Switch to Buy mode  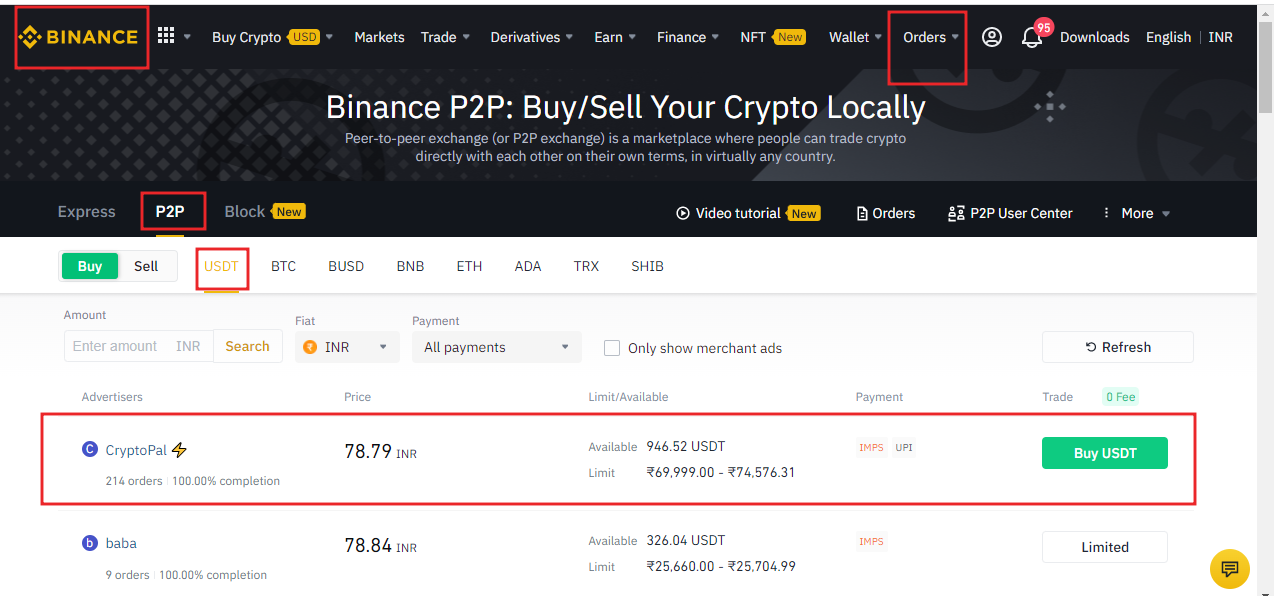pyautogui.click(x=90, y=266)
